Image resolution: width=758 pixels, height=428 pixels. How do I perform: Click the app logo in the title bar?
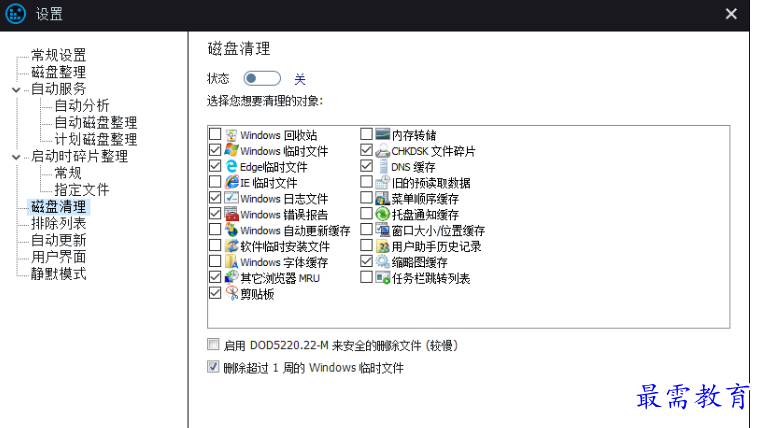coord(15,14)
